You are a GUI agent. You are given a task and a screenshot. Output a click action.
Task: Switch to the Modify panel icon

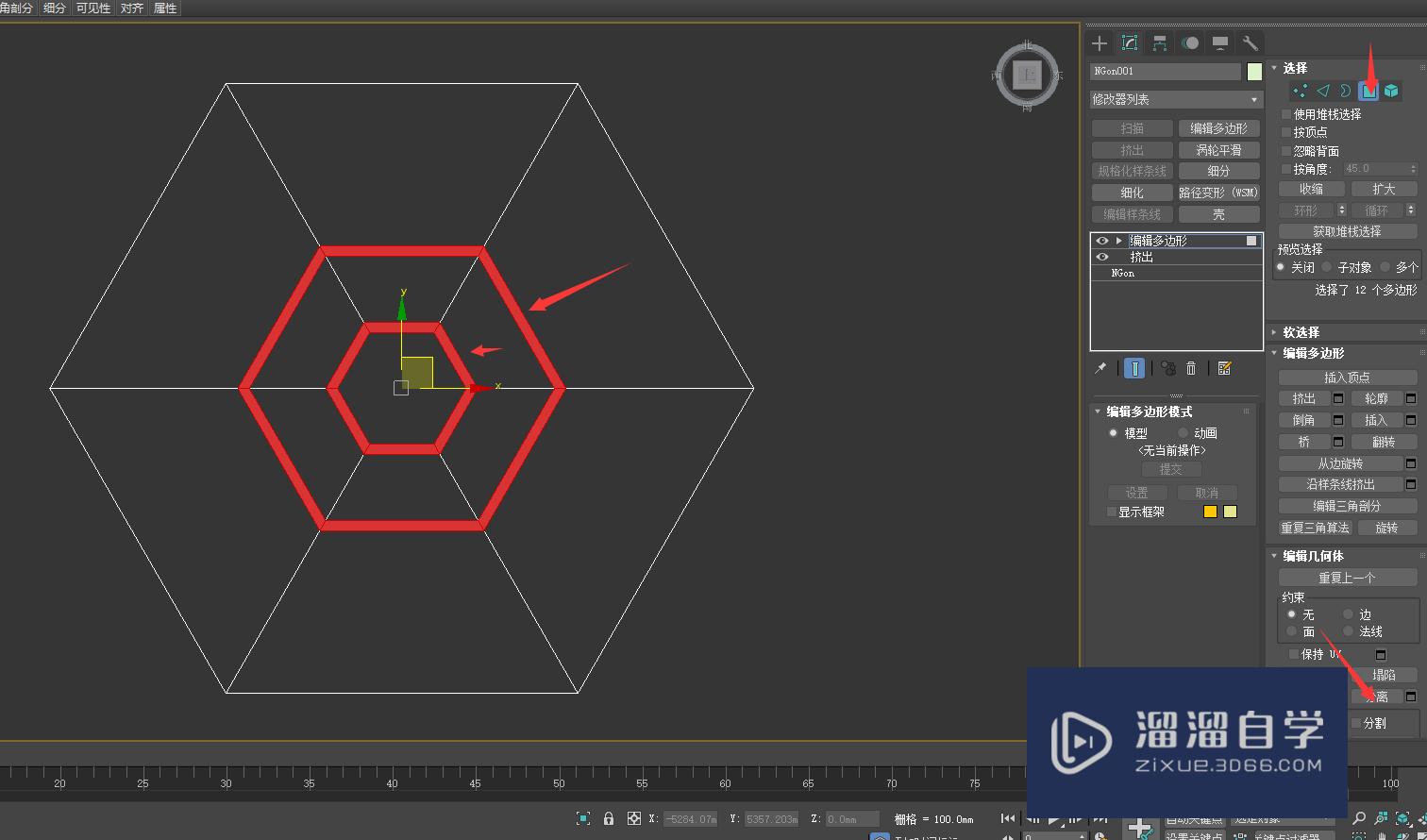(x=1130, y=43)
